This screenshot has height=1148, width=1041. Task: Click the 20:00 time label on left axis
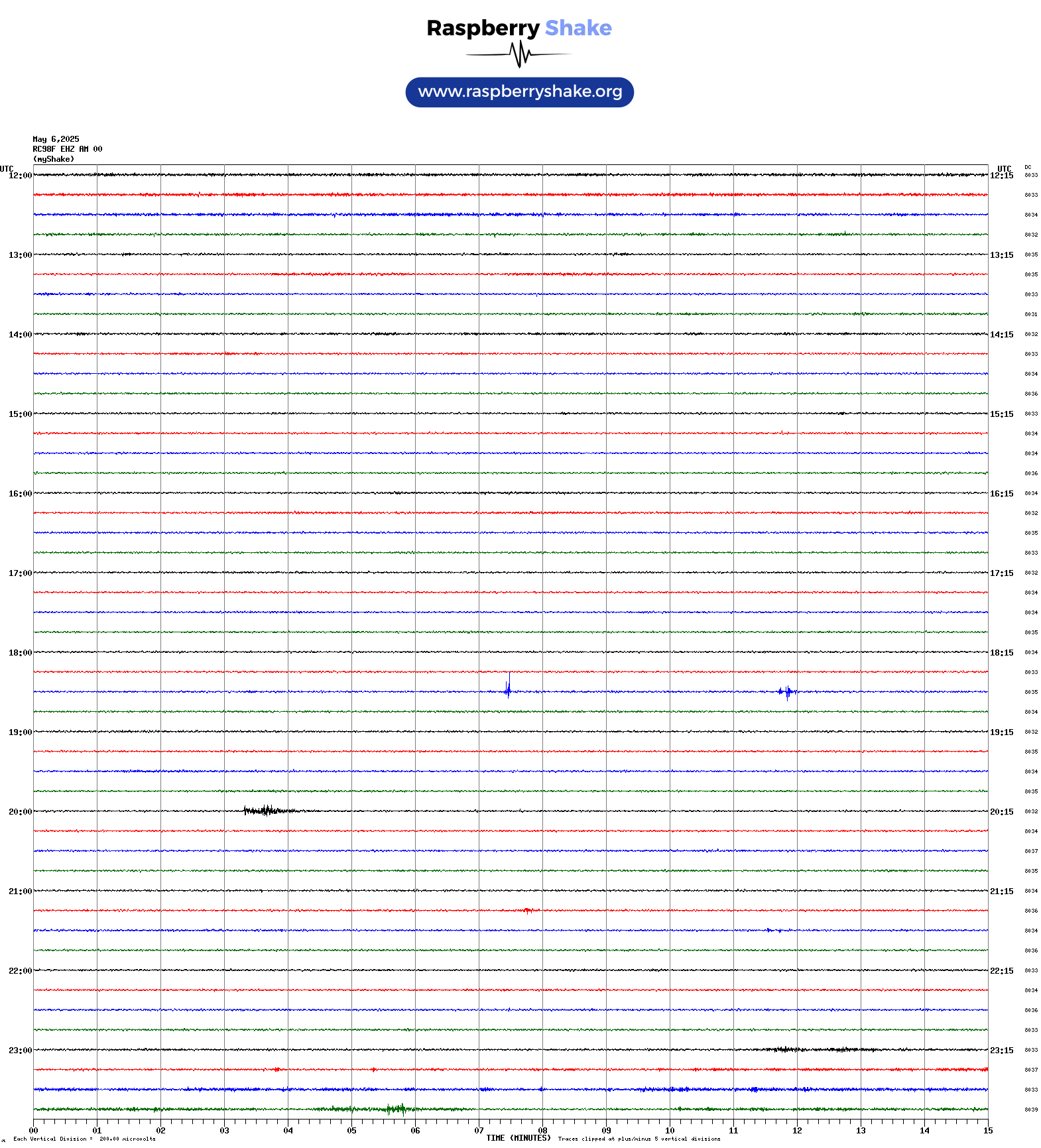(x=20, y=812)
